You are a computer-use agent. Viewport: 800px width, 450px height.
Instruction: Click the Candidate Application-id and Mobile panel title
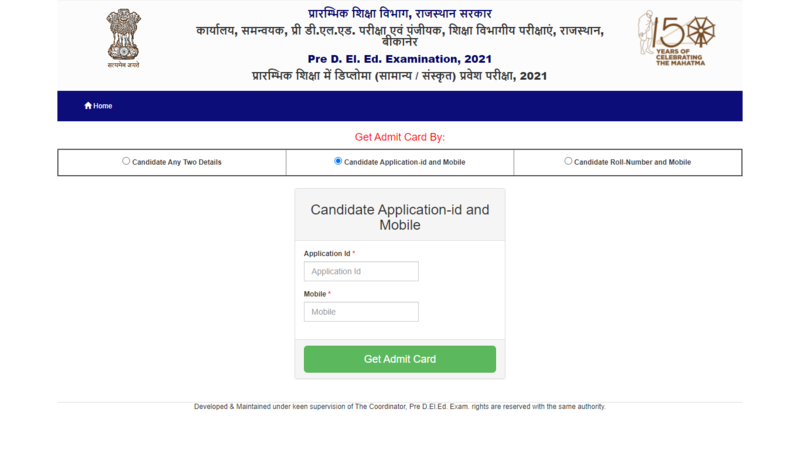399,217
